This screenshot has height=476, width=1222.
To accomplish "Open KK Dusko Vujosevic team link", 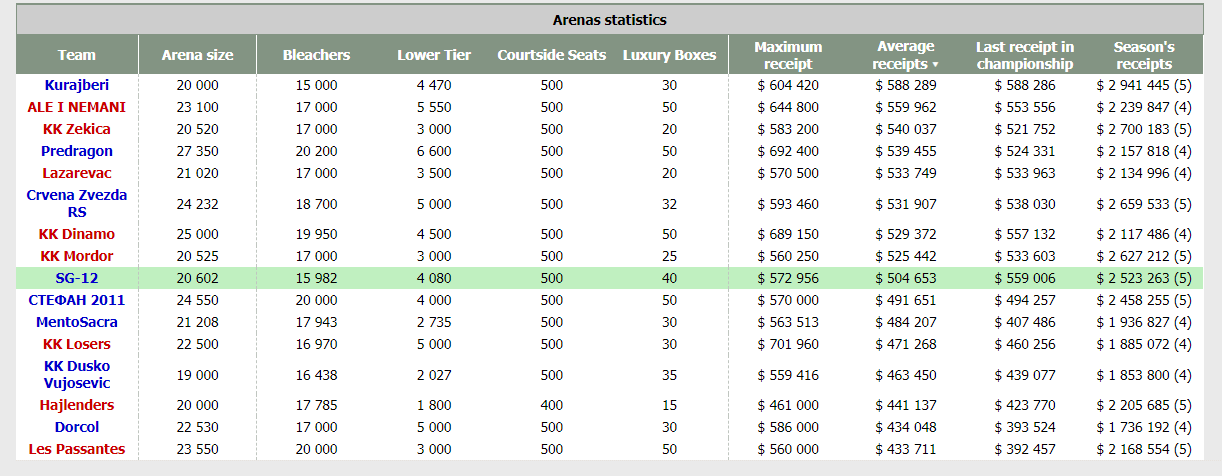I will click(x=77, y=374).
